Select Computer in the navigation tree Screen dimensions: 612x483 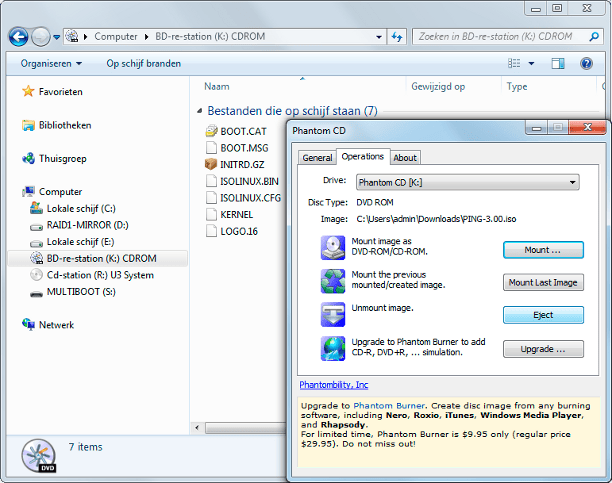[60, 192]
